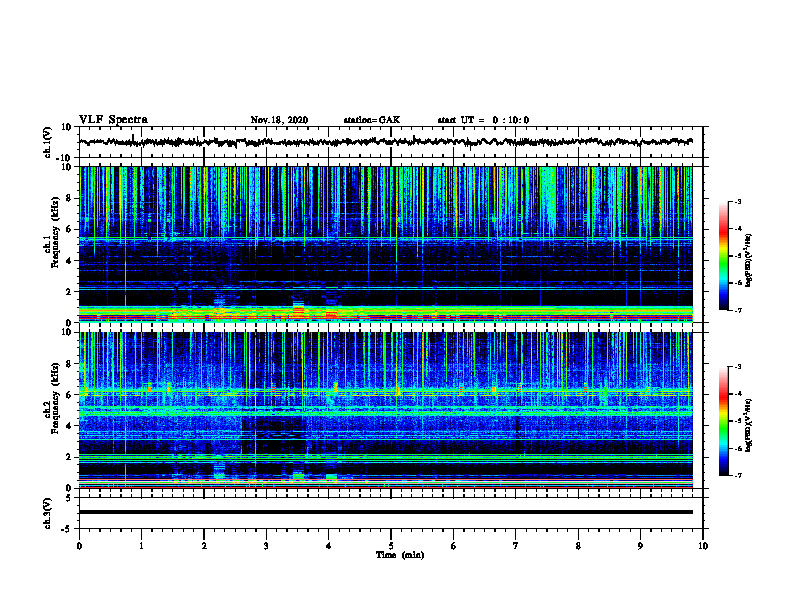Select the date text "Nov.18, 2020"
The width and height of the screenshot is (792, 612).
tap(279, 120)
